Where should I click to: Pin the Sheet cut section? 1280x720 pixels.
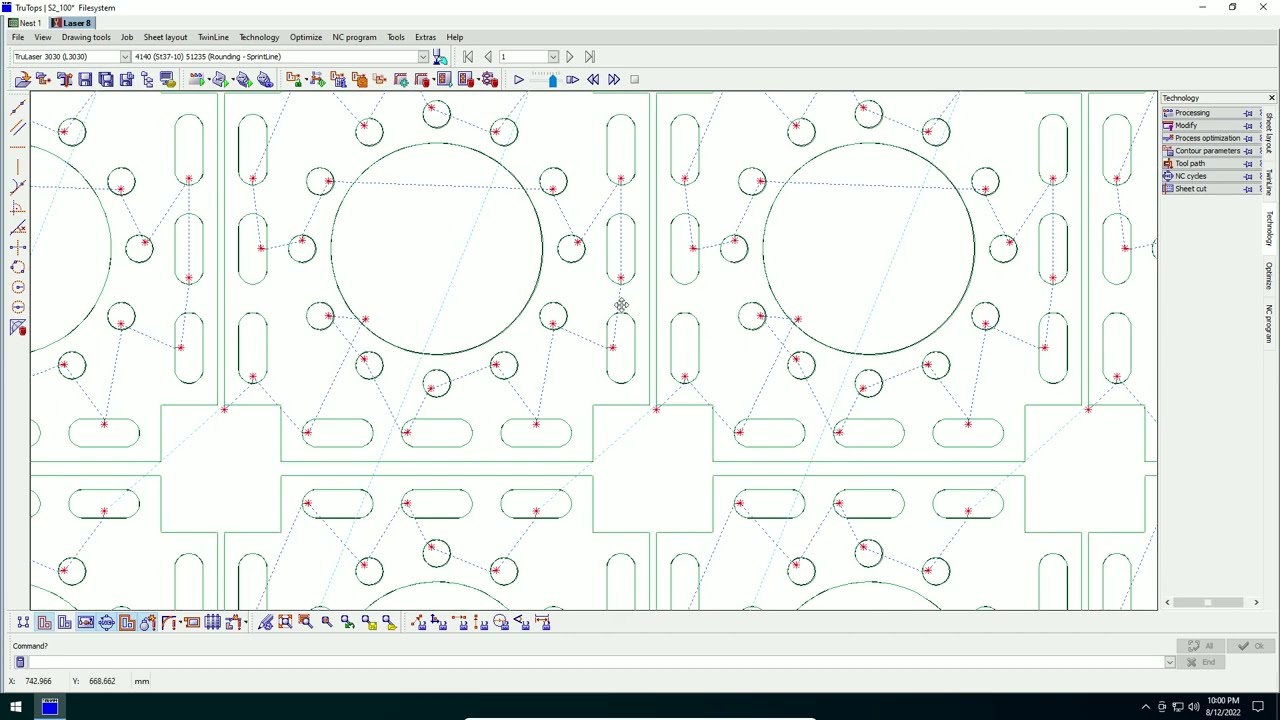click(x=1248, y=189)
